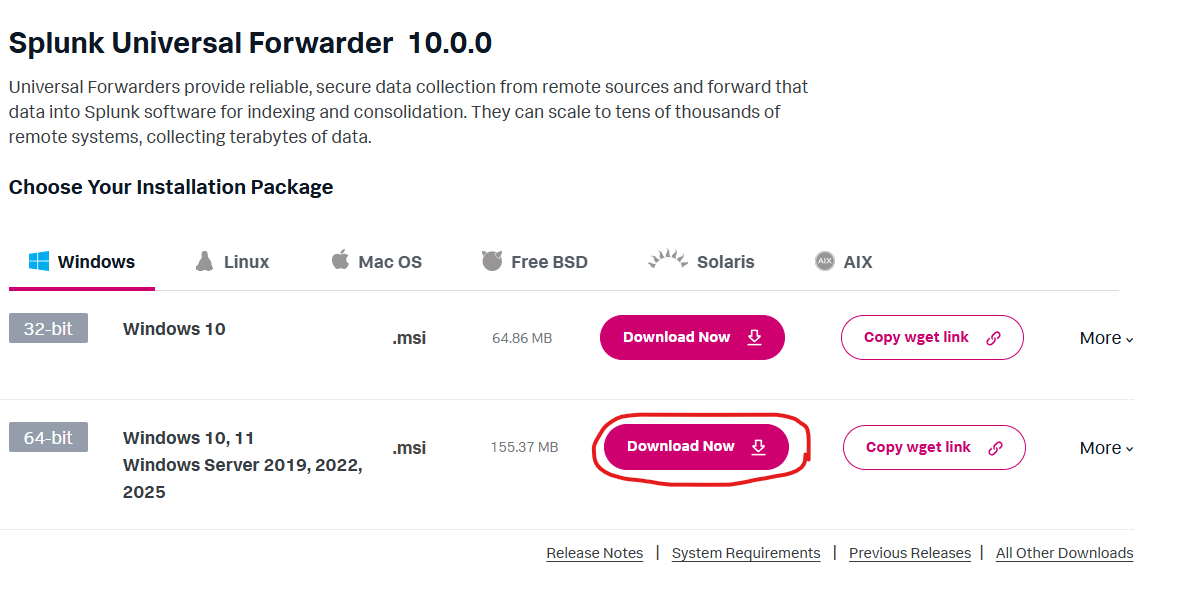
Task: Download the 64-bit Windows .msi installer
Action: 696,447
